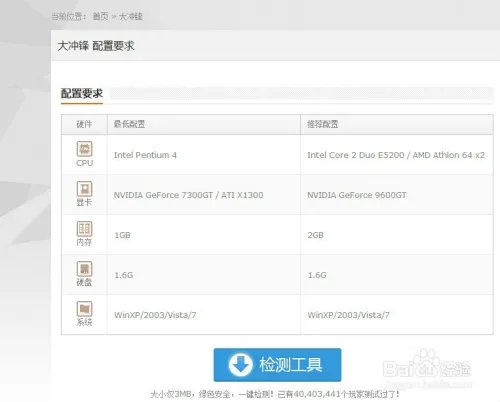Select the 配置要求 section tab

[82, 94]
